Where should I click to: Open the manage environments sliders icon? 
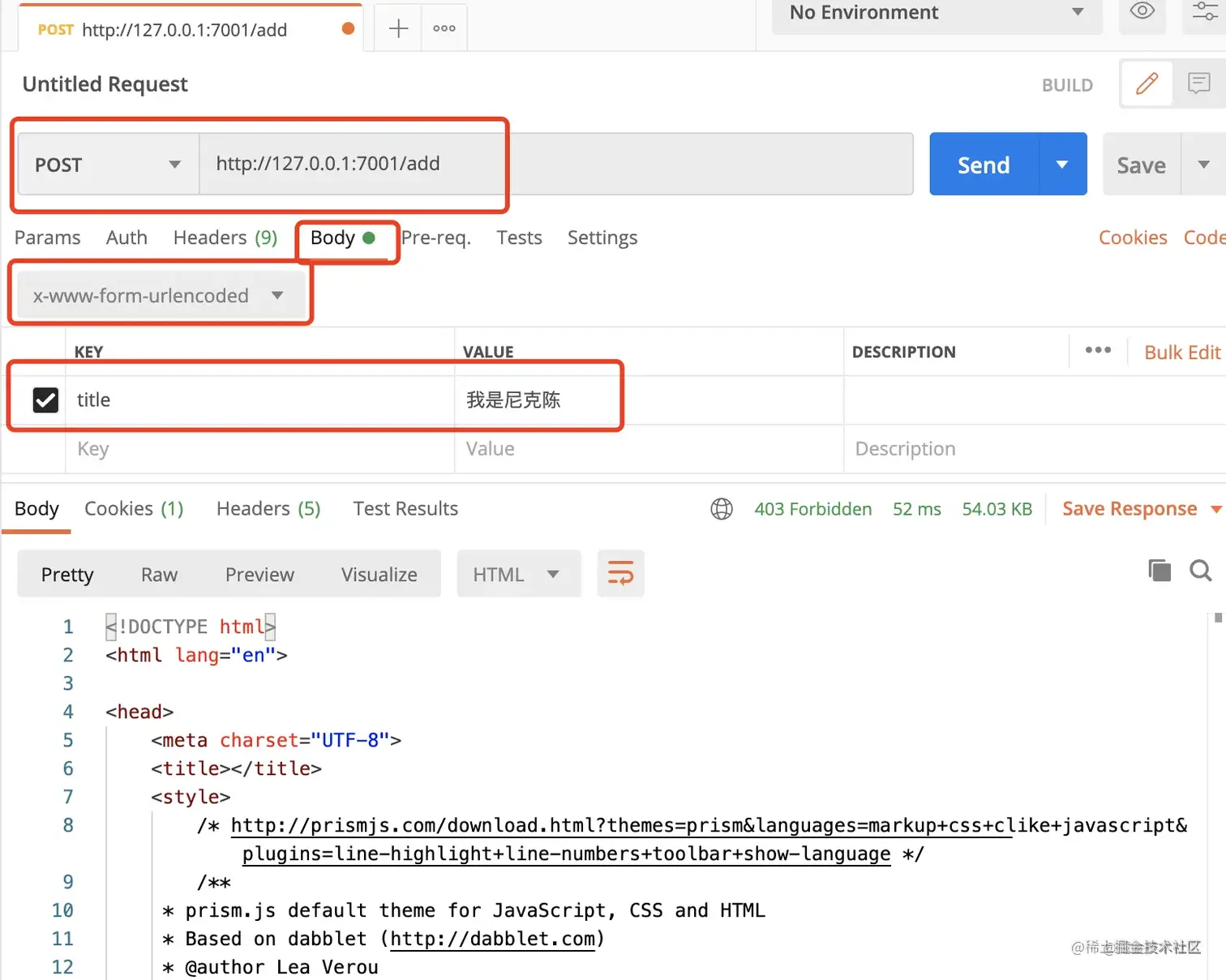[x=1205, y=11]
